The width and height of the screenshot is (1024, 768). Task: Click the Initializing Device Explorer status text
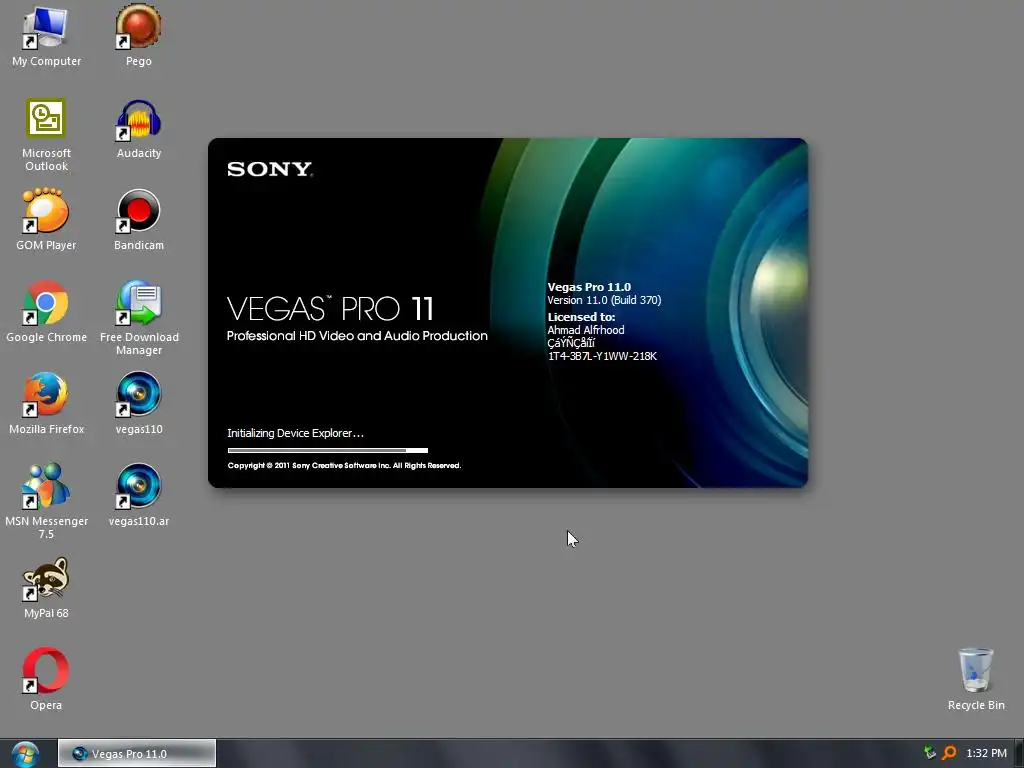coord(295,433)
